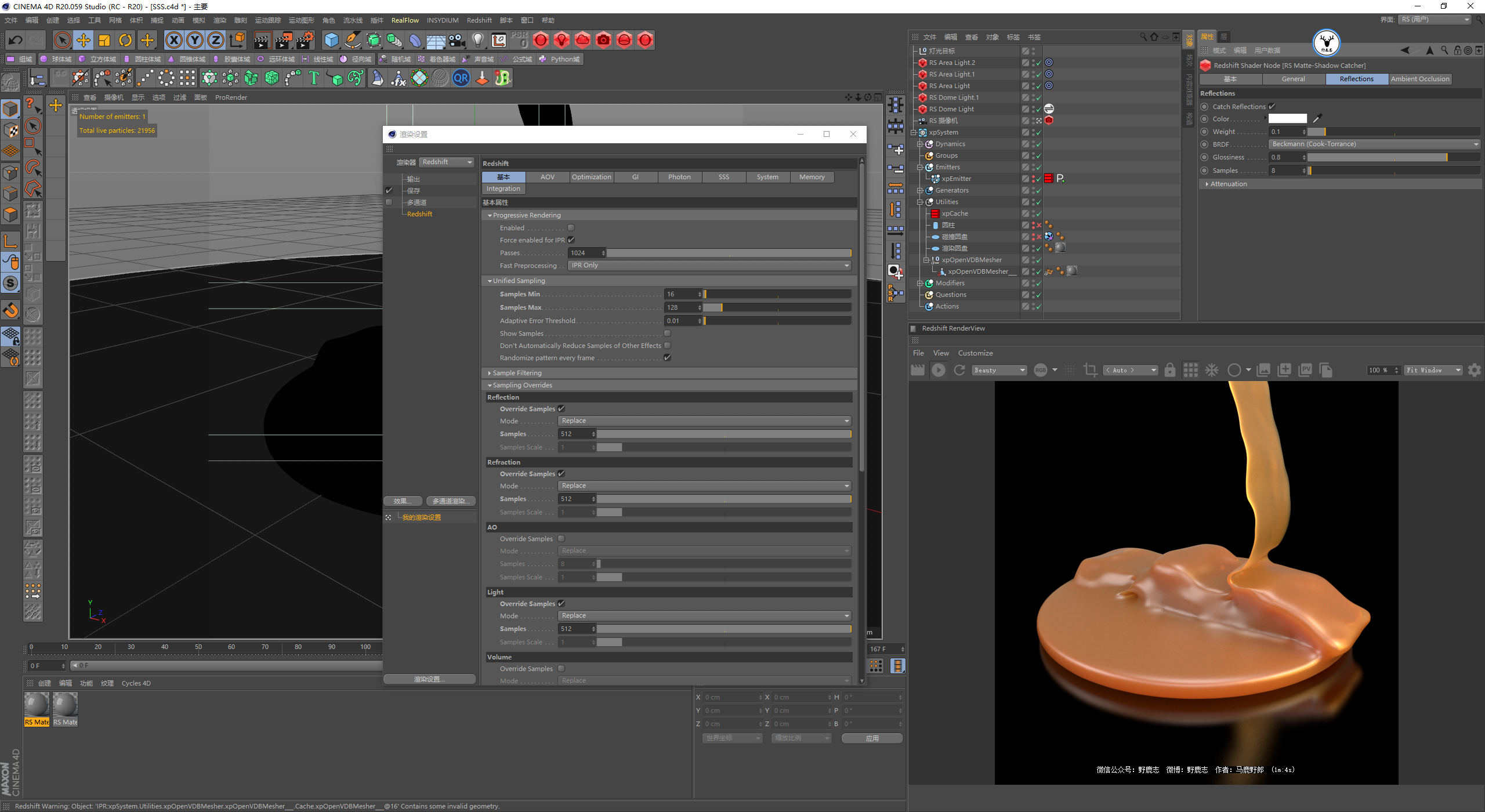Toggle Show Samples checkbox

point(667,333)
